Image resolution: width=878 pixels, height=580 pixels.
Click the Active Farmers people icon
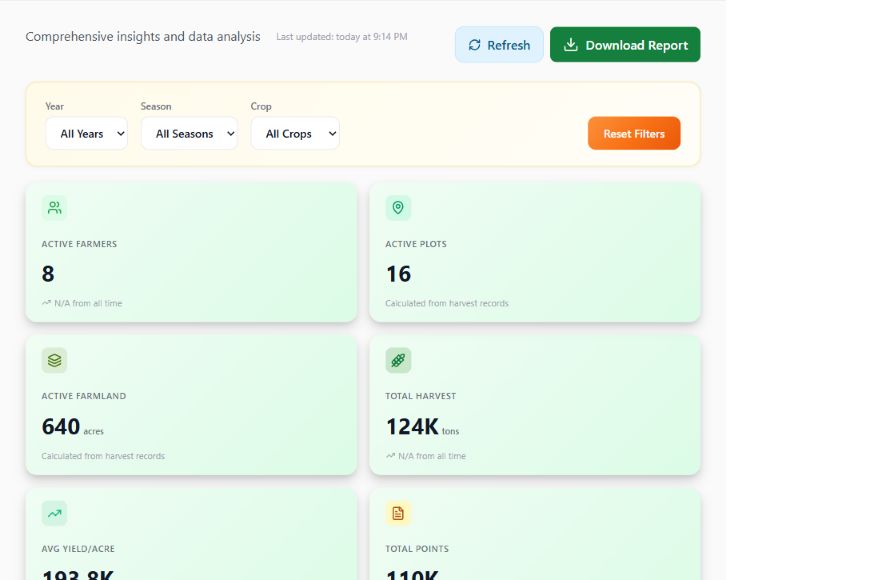[x=54, y=208]
